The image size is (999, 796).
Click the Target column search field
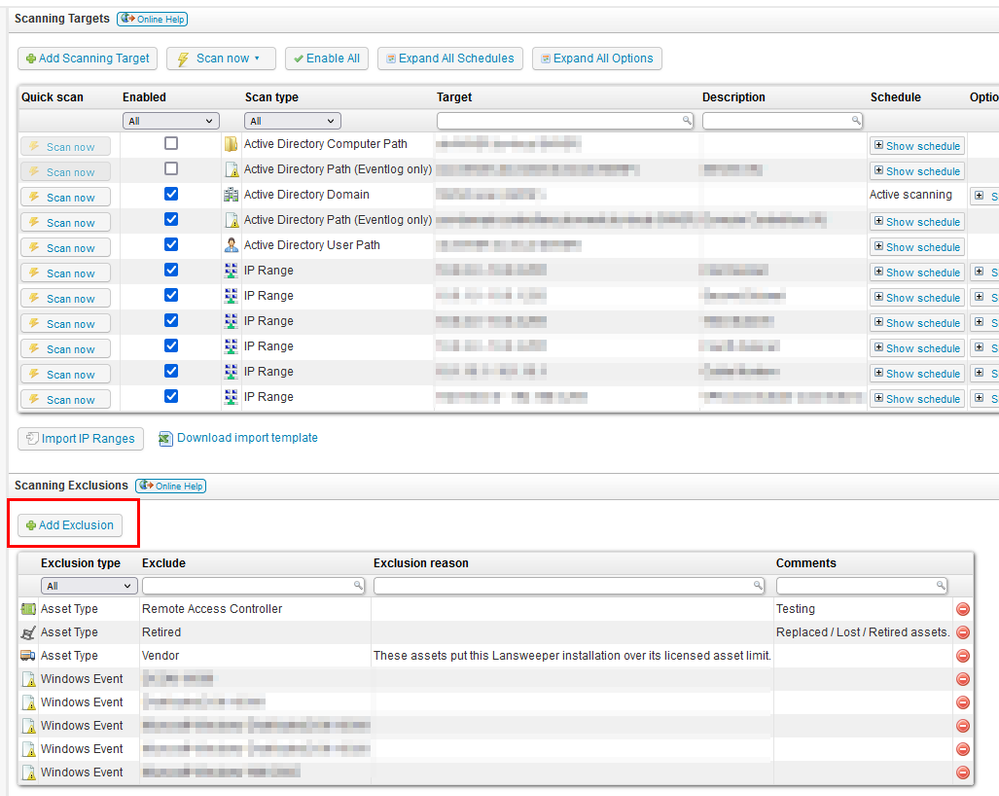[564, 120]
